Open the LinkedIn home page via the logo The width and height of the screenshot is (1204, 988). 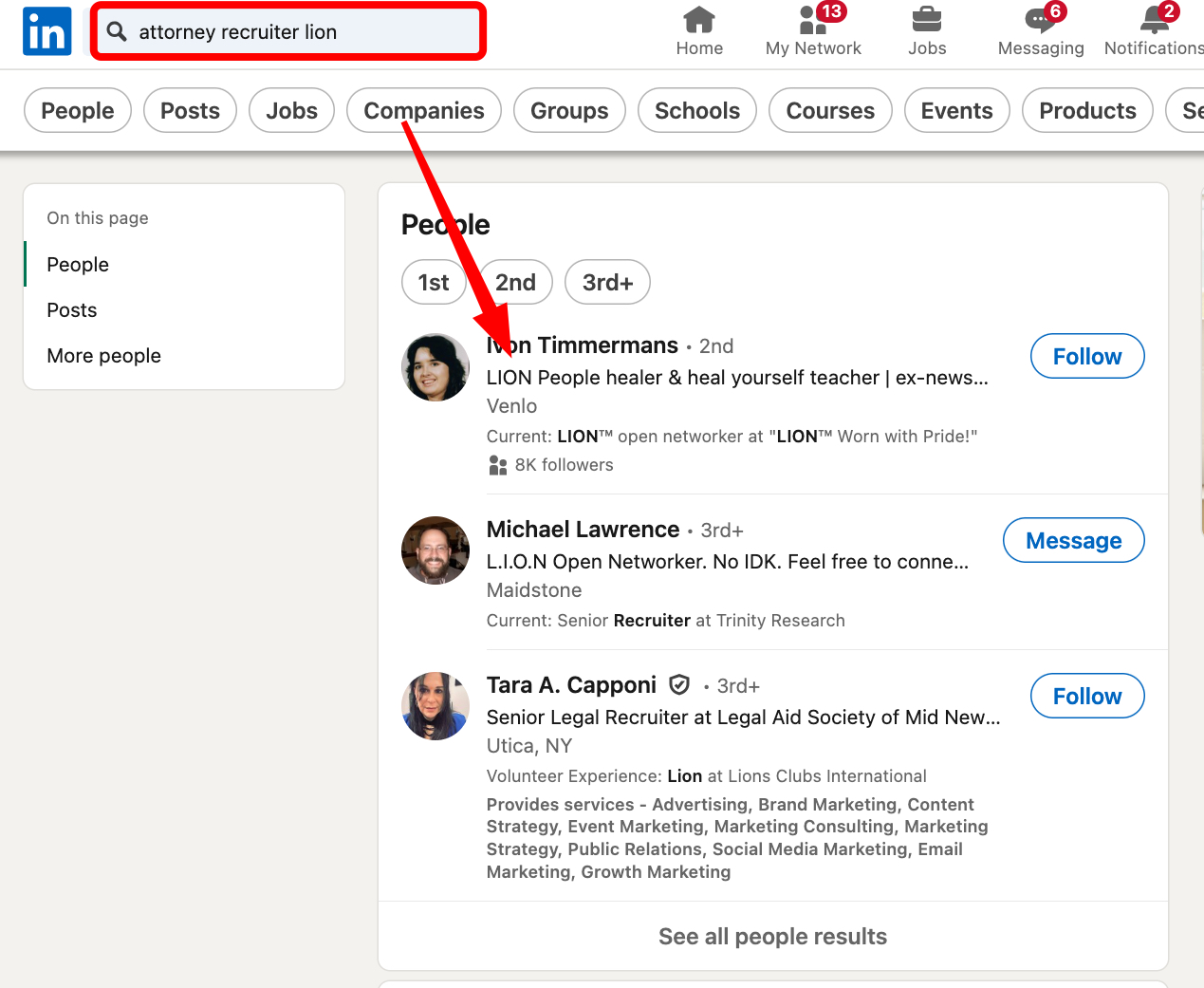tap(46, 30)
